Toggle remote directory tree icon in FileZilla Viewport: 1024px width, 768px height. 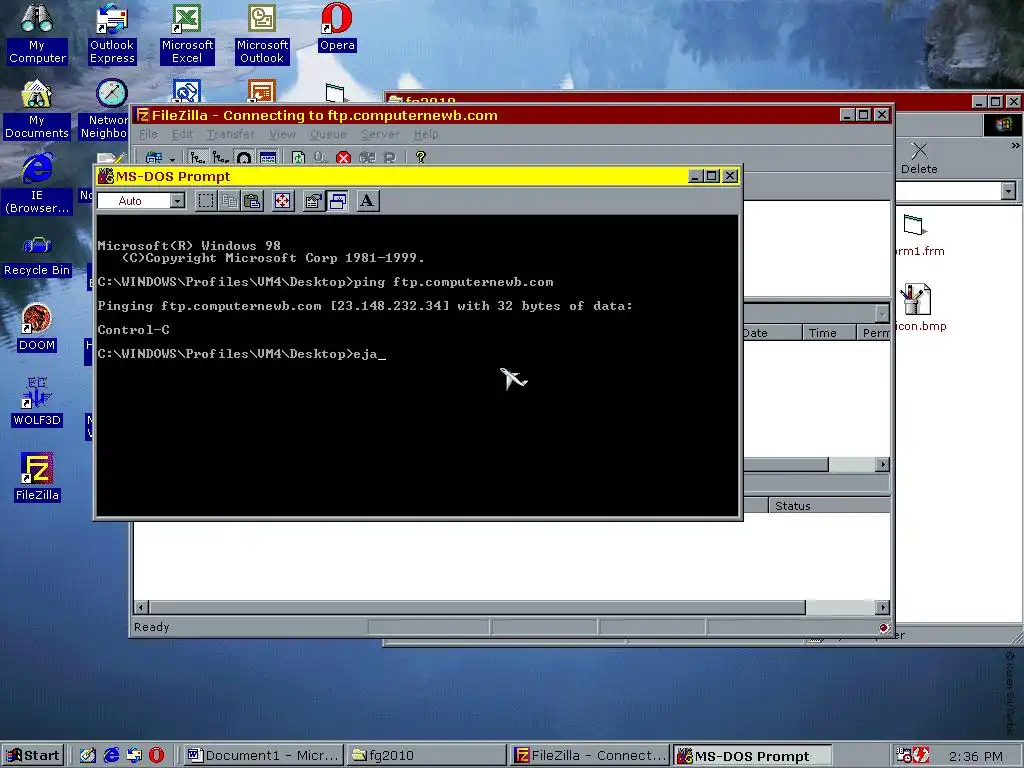[221, 157]
